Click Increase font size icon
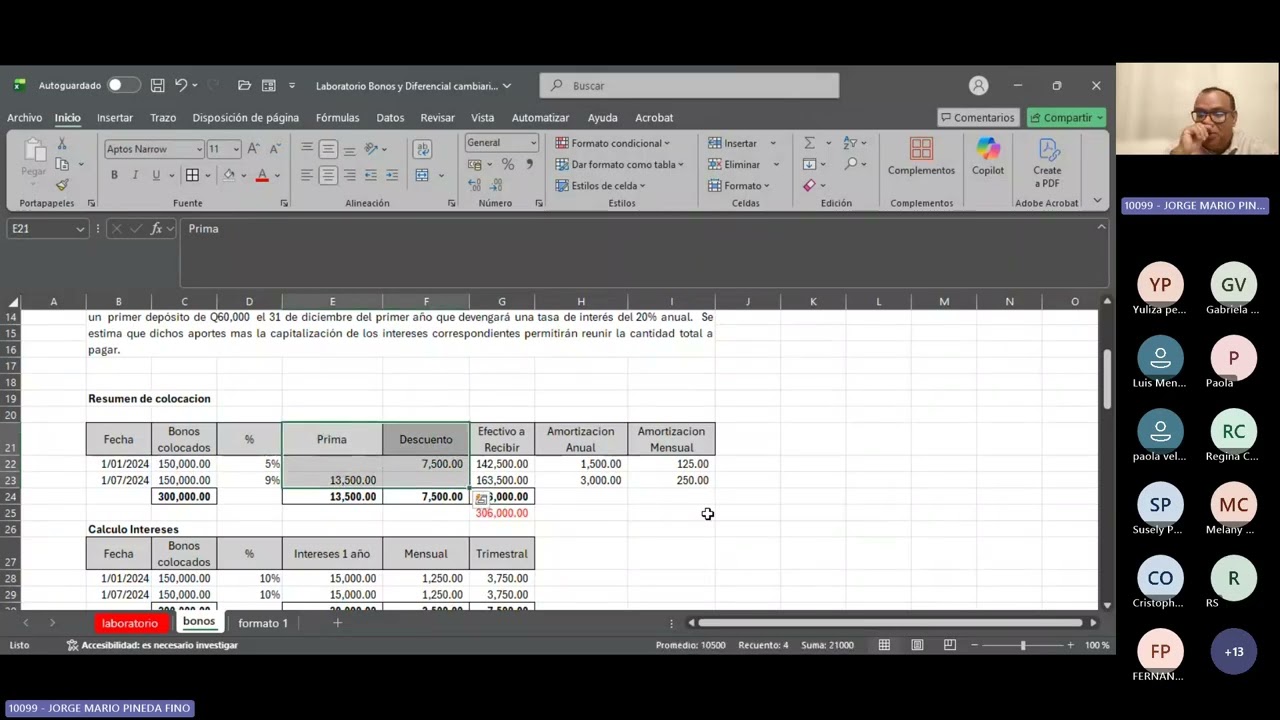Image resolution: width=1280 pixels, height=720 pixels. pyautogui.click(x=253, y=148)
